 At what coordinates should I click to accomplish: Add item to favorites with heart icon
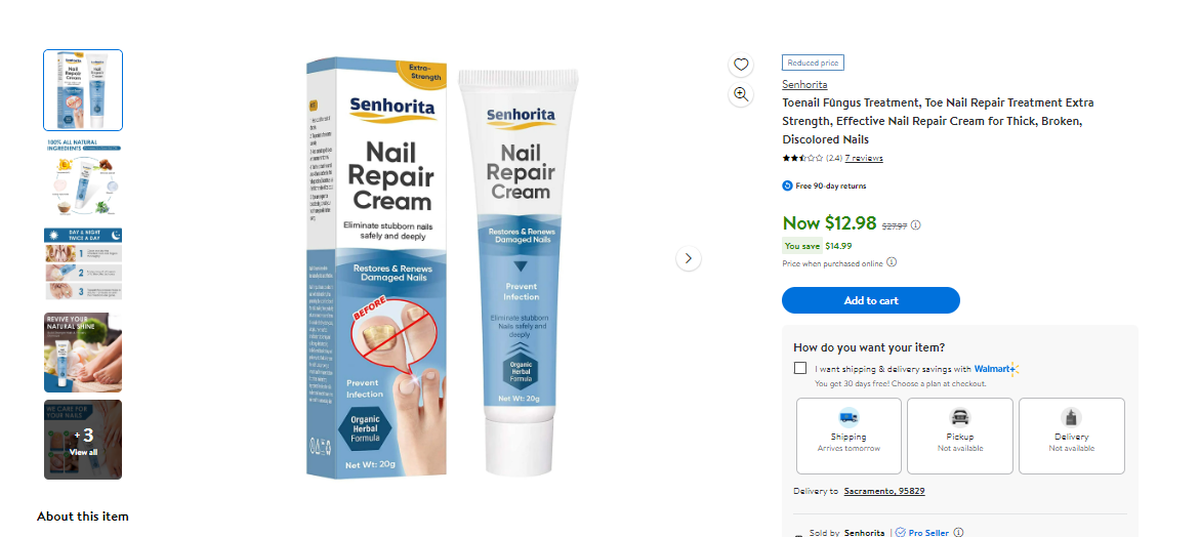pyautogui.click(x=741, y=65)
